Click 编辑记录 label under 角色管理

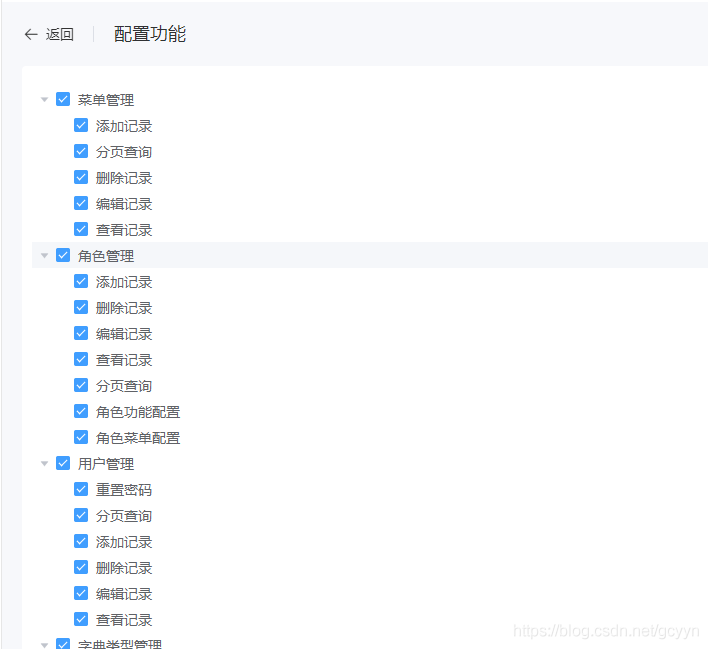pos(124,334)
